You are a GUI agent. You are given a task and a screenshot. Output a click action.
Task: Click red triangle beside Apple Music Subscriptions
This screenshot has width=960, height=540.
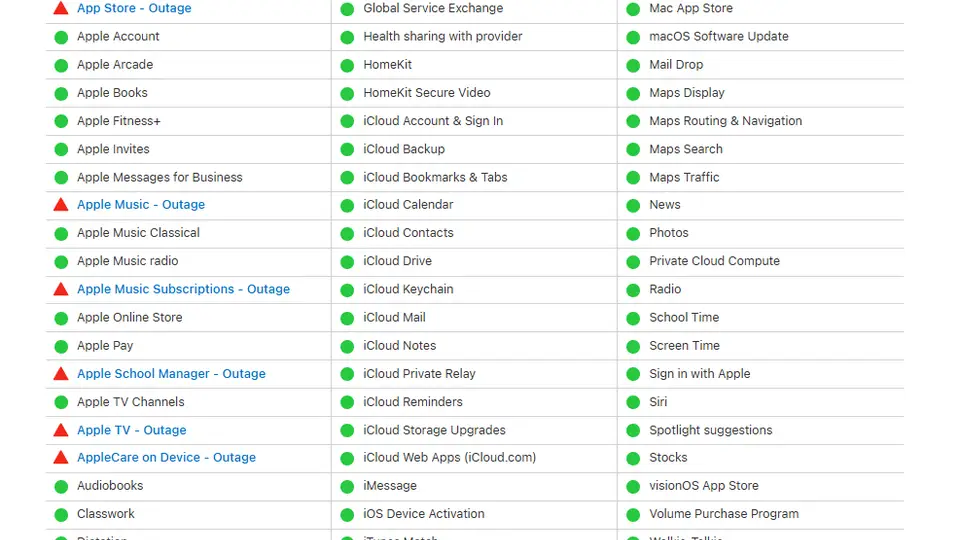pyautogui.click(x=61, y=289)
